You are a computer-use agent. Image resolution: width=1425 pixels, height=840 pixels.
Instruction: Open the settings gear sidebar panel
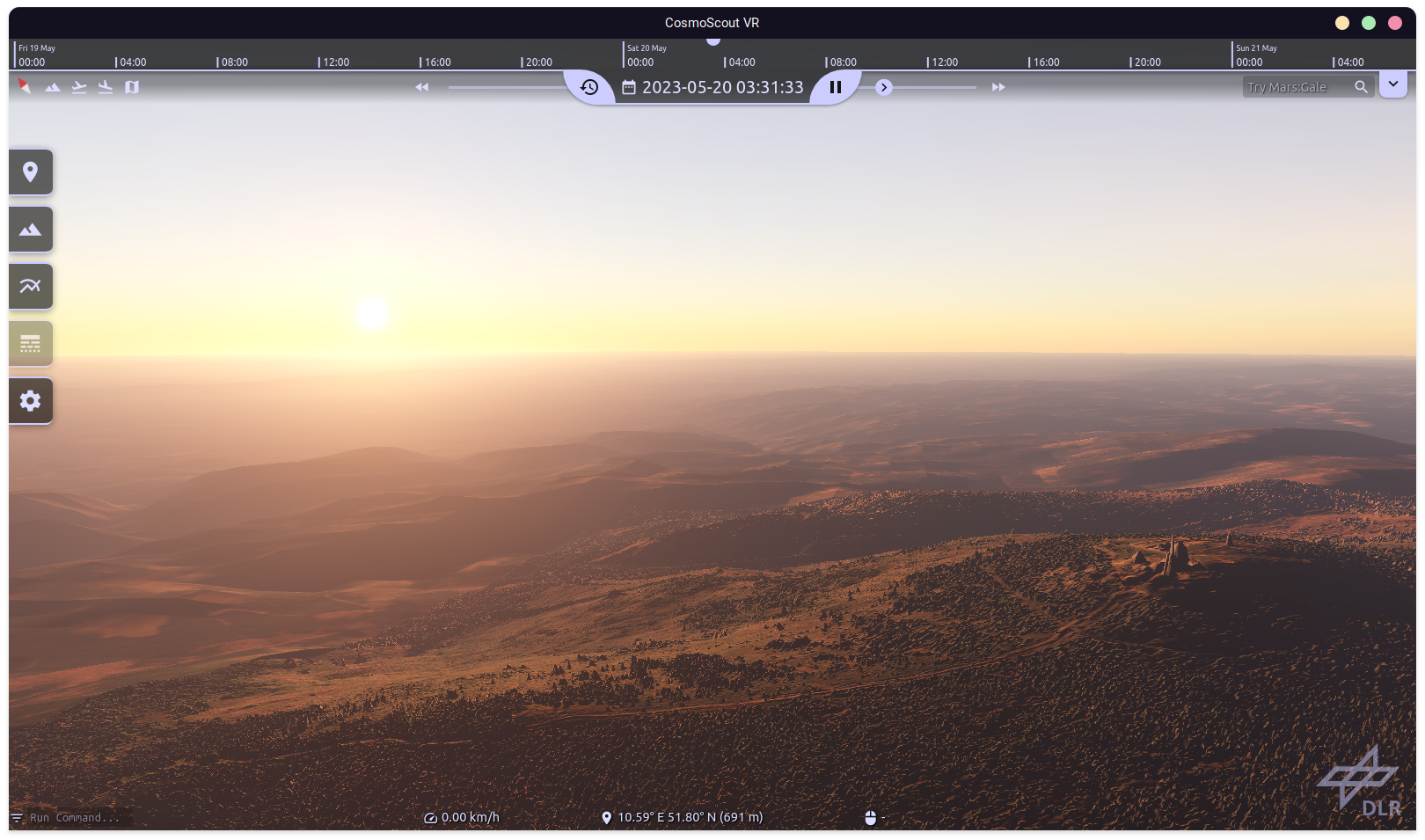point(31,401)
